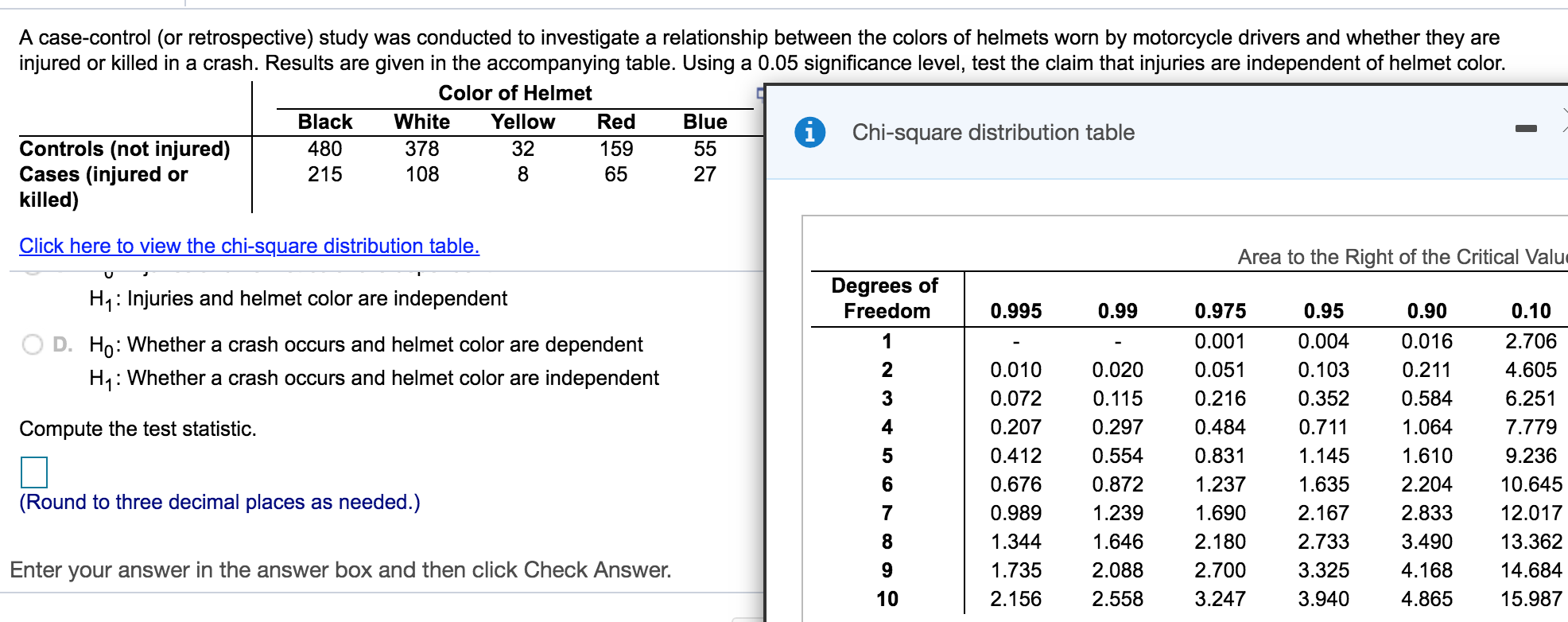
Task: Open the chi-square distribution table link
Action: 250,246
